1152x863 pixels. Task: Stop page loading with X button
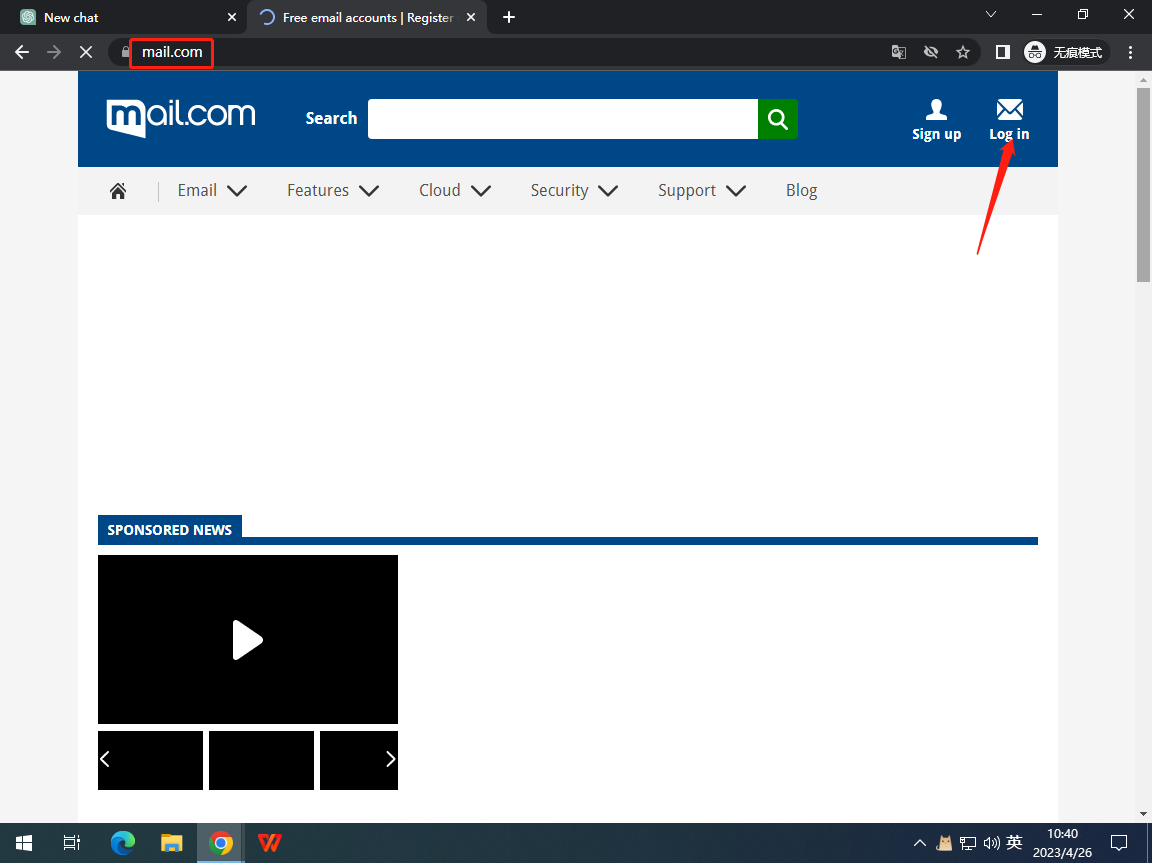point(85,52)
